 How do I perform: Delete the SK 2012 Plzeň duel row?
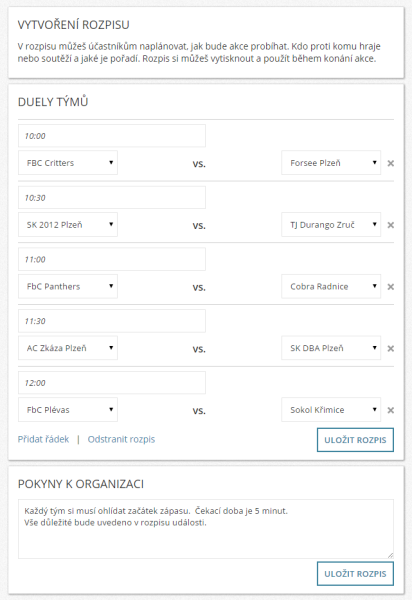coord(391,225)
